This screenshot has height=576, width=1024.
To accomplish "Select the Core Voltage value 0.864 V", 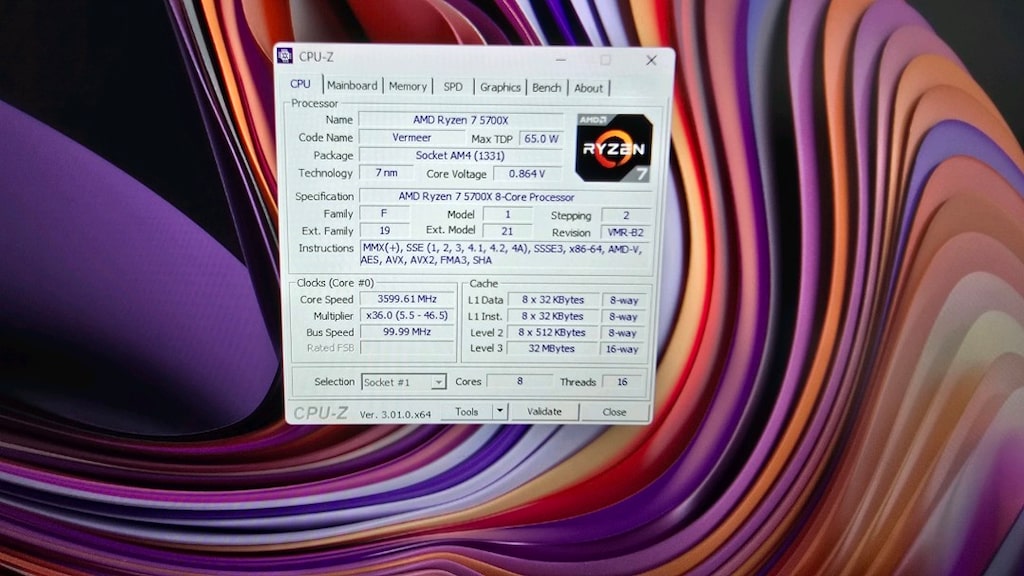I will (x=527, y=174).
